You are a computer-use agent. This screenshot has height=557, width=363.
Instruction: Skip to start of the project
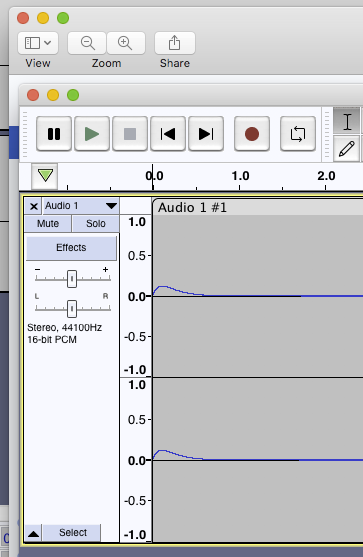coord(168,134)
